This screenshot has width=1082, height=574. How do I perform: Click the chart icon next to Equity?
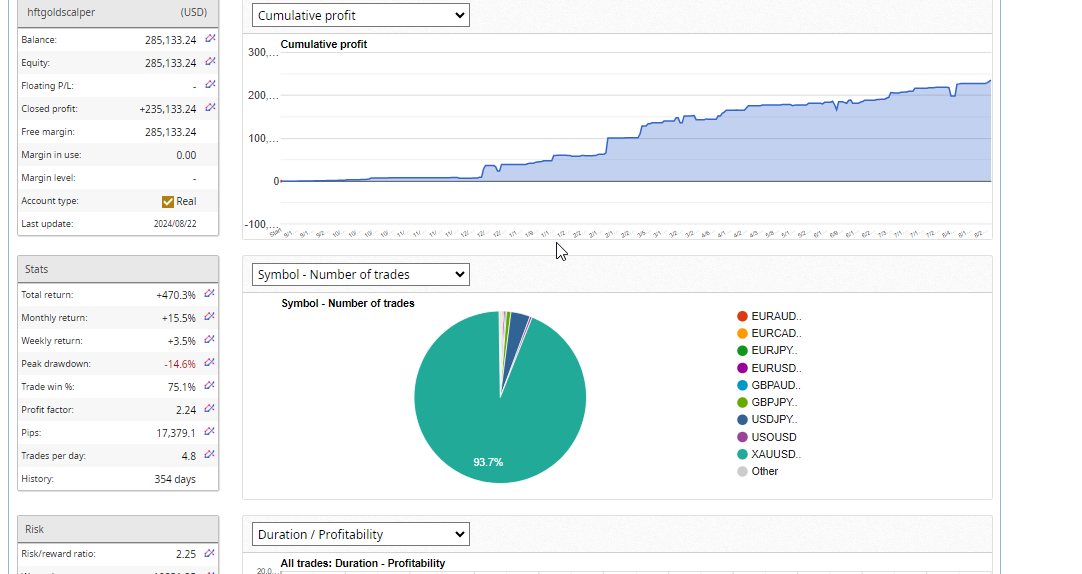click(x=210, y=62)
